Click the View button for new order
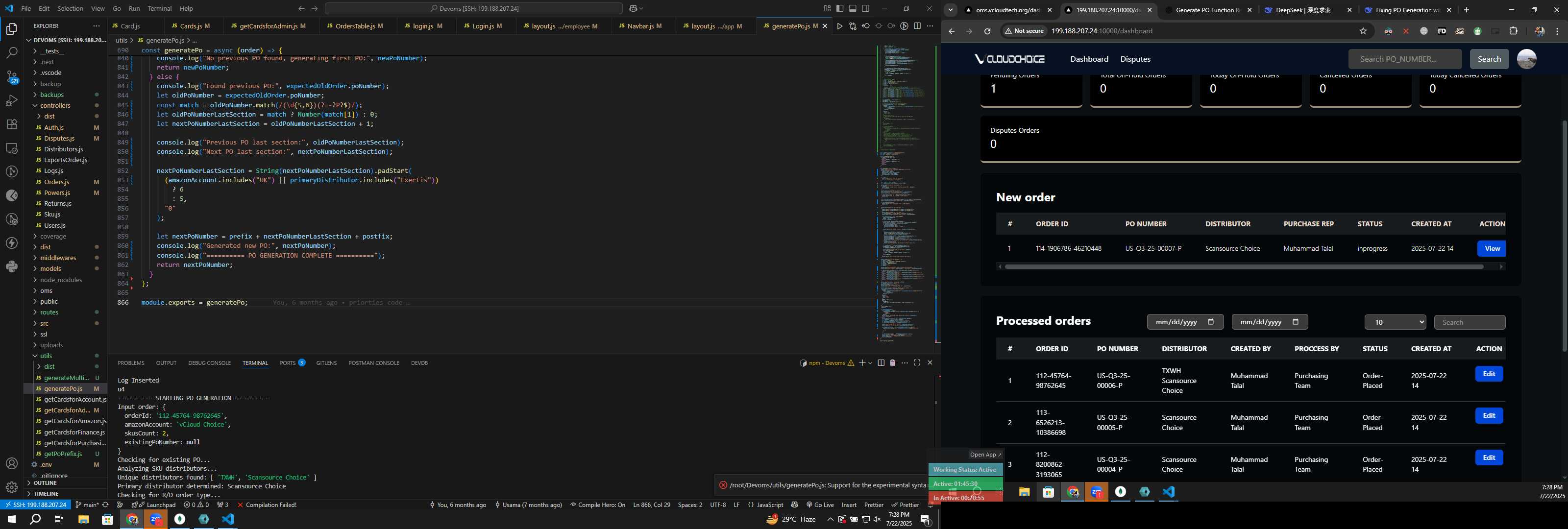This screenshot has height=529, width=1568. point(1491,248)
